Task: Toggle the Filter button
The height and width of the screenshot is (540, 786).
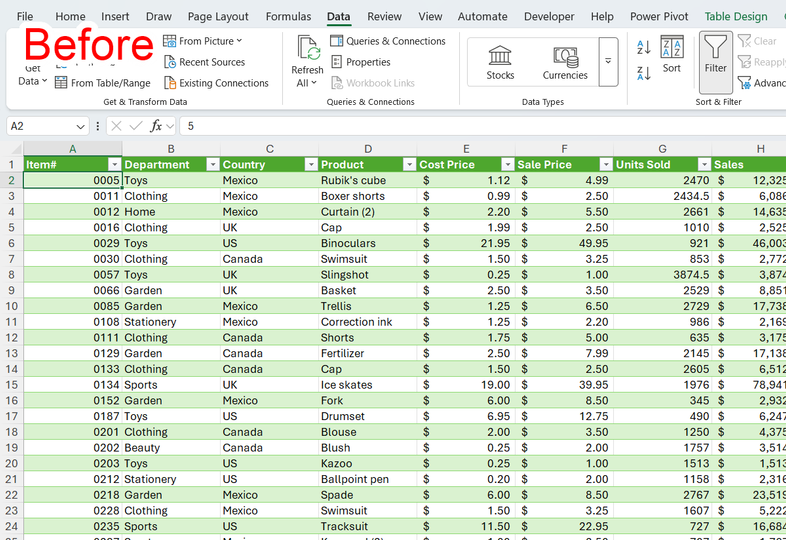Action: 715,62
